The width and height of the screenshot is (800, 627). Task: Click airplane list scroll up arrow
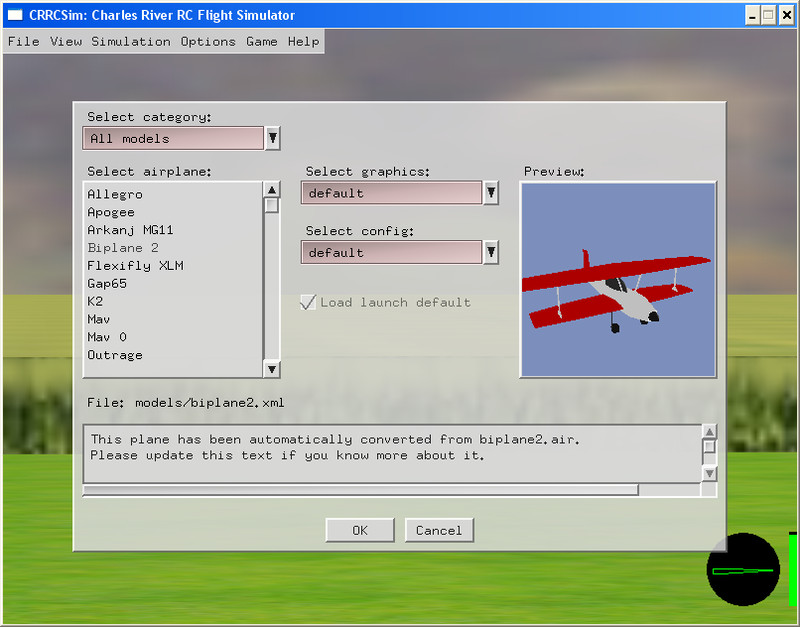point(272,190)
